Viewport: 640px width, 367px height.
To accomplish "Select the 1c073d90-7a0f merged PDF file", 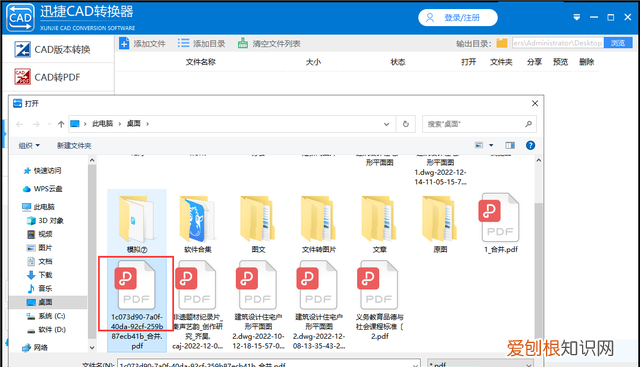I will [137, 305].
